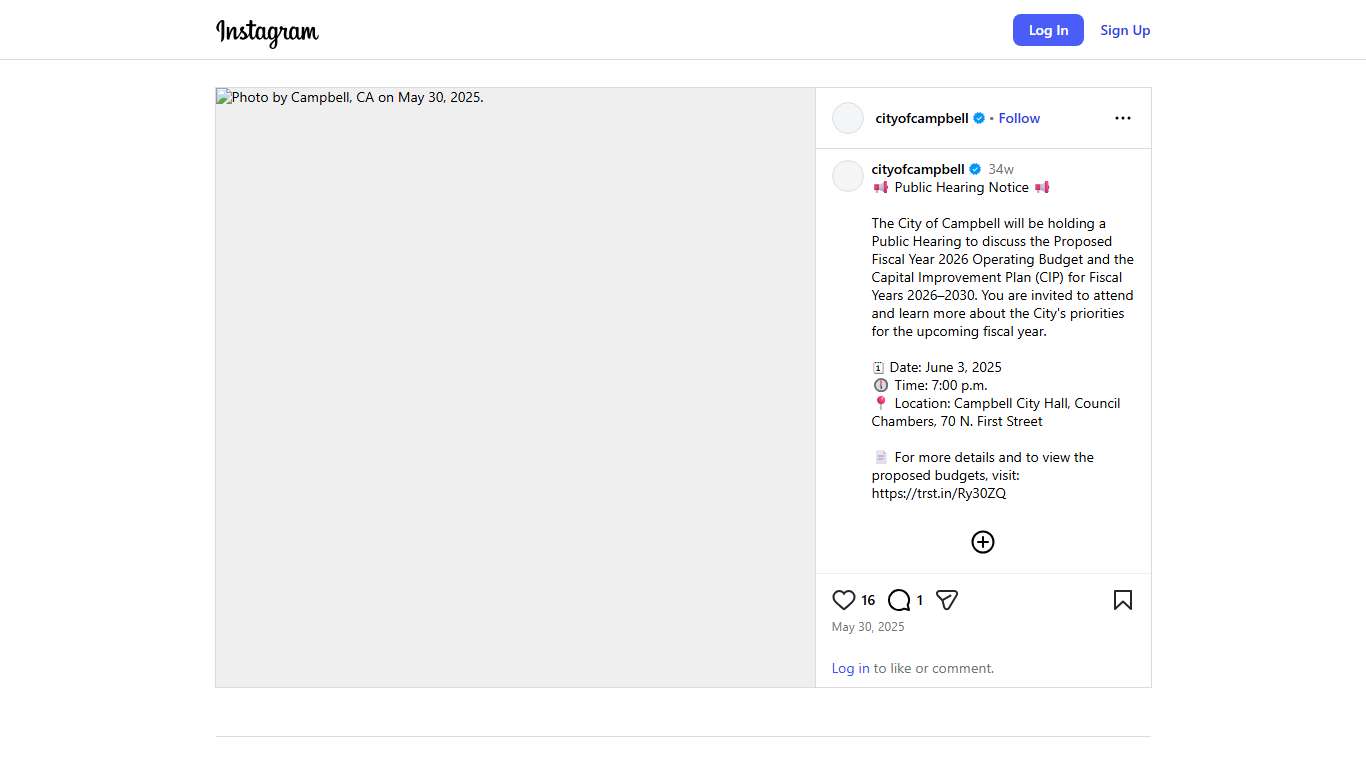1366x768 pixels.
Task: Load more comments with the plus circle
Action: coord(983,542)
